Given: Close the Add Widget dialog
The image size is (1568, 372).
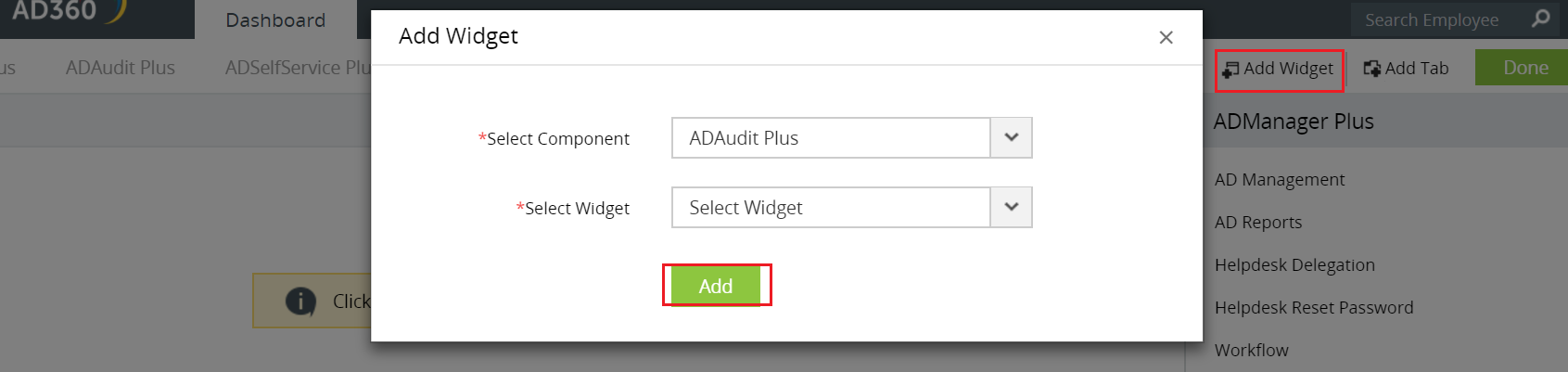Looking at the screenshot, I should 1166,37.
